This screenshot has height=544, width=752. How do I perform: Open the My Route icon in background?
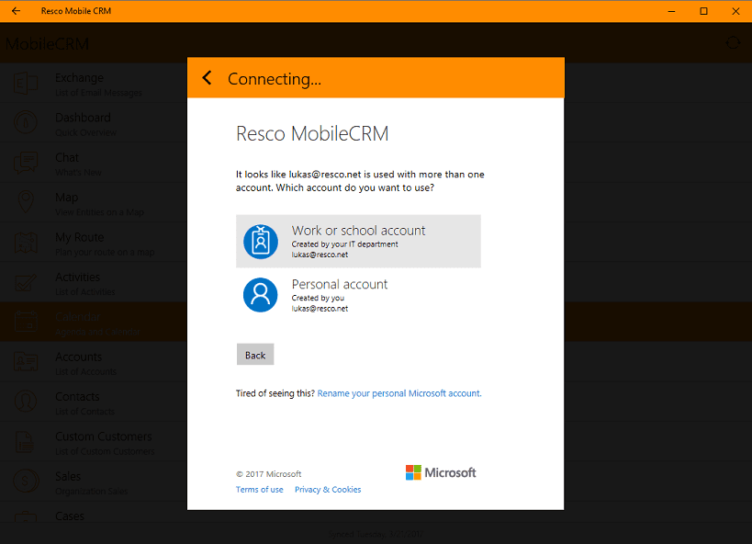(26, 242)
